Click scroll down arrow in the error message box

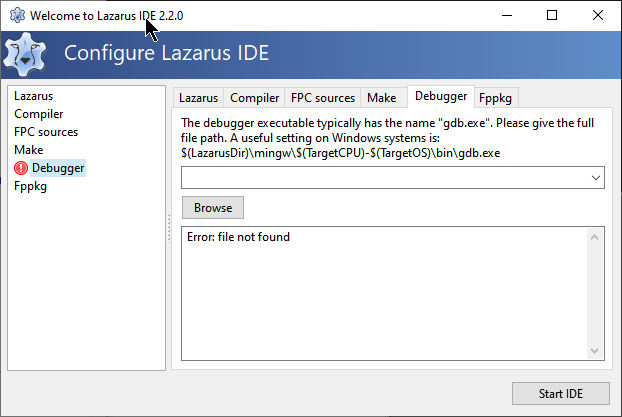[x=596, y=350]
